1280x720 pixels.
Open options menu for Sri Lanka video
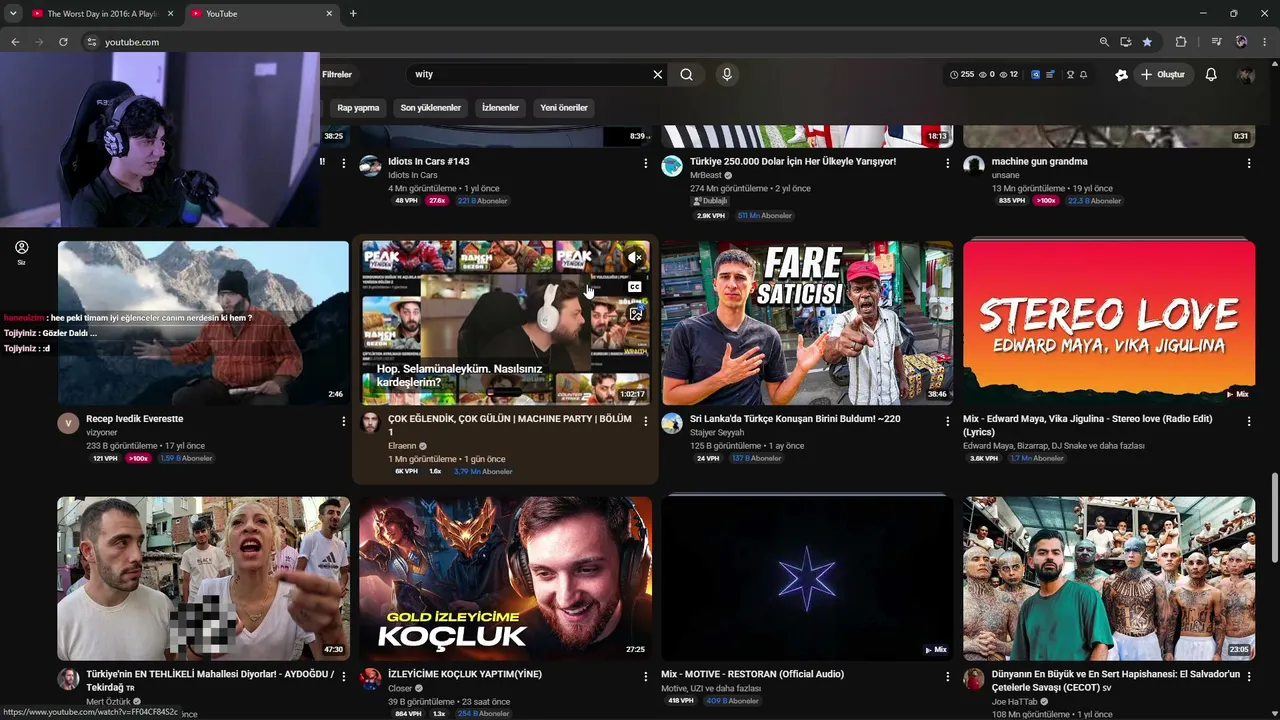(x=948, y=421)
